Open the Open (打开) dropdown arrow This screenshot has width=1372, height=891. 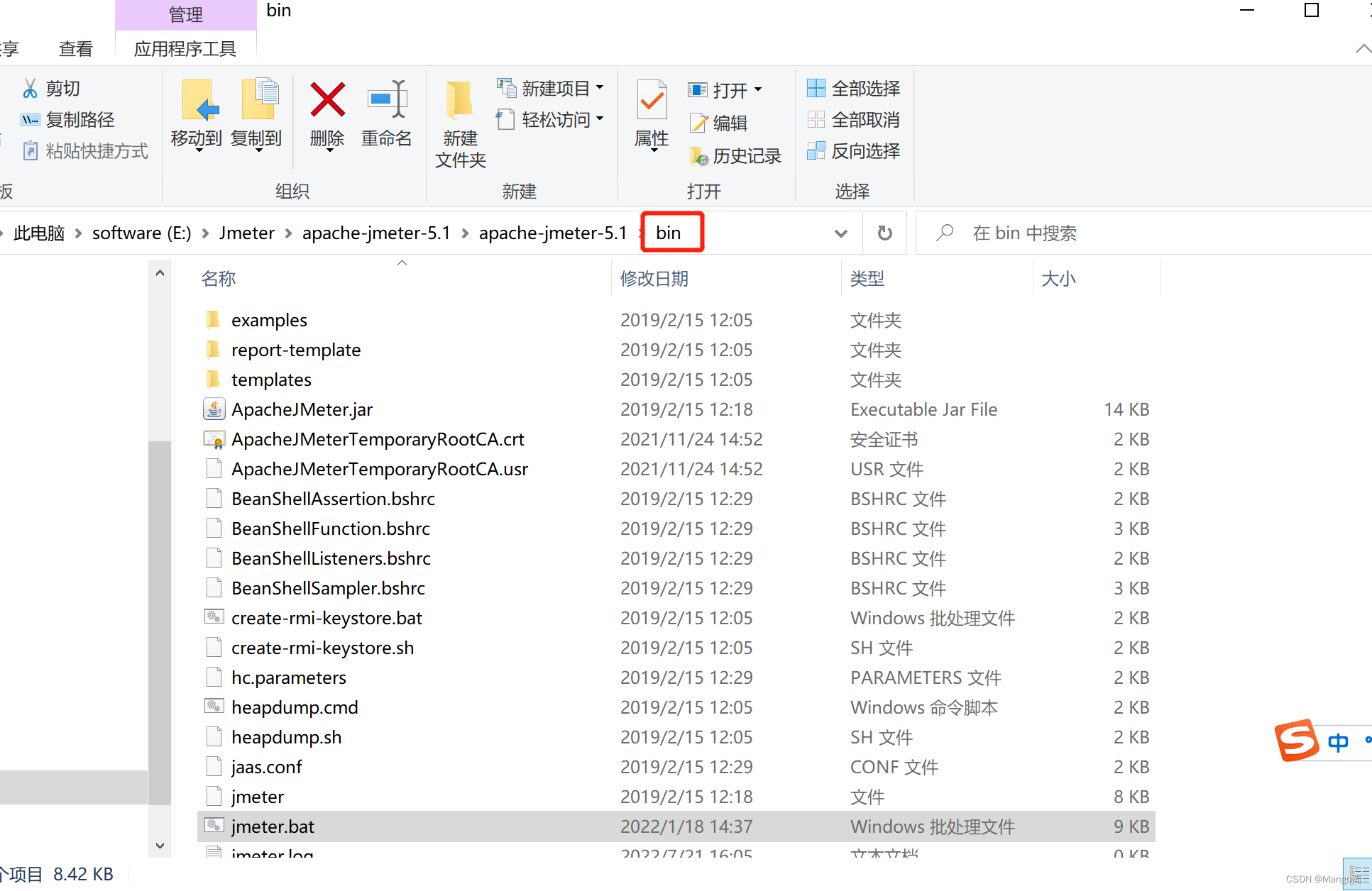[758, 90]
